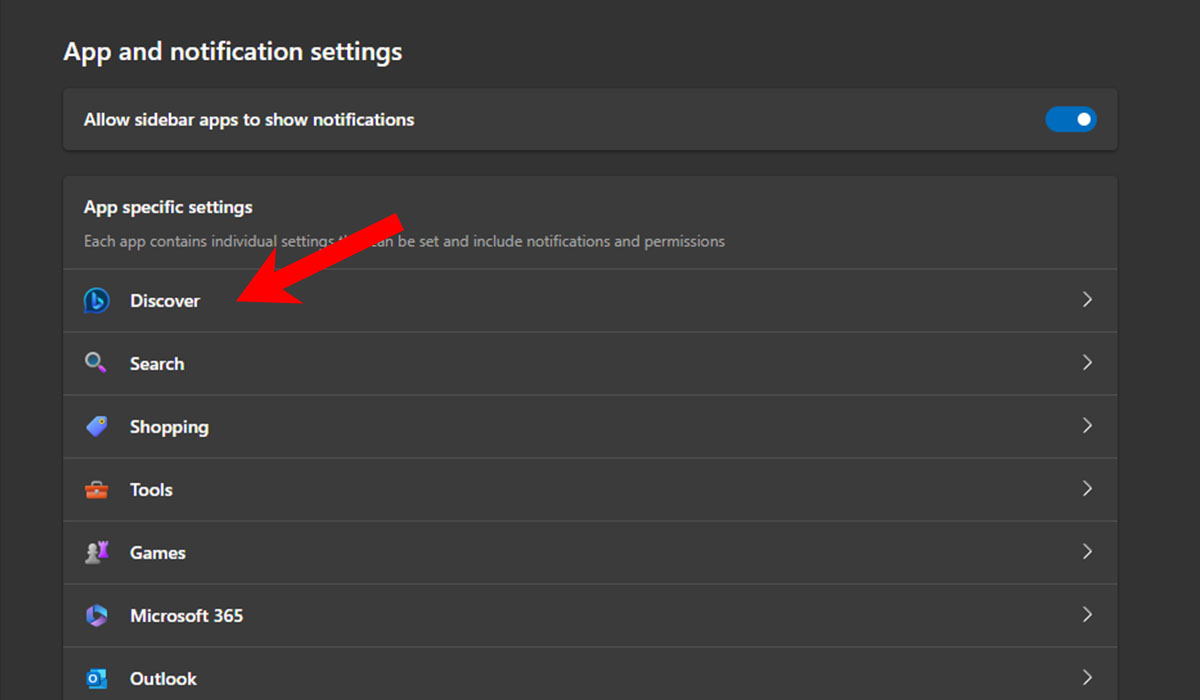
Task: Expand the Tools settings chevron
Action: tap(1088, 489)
